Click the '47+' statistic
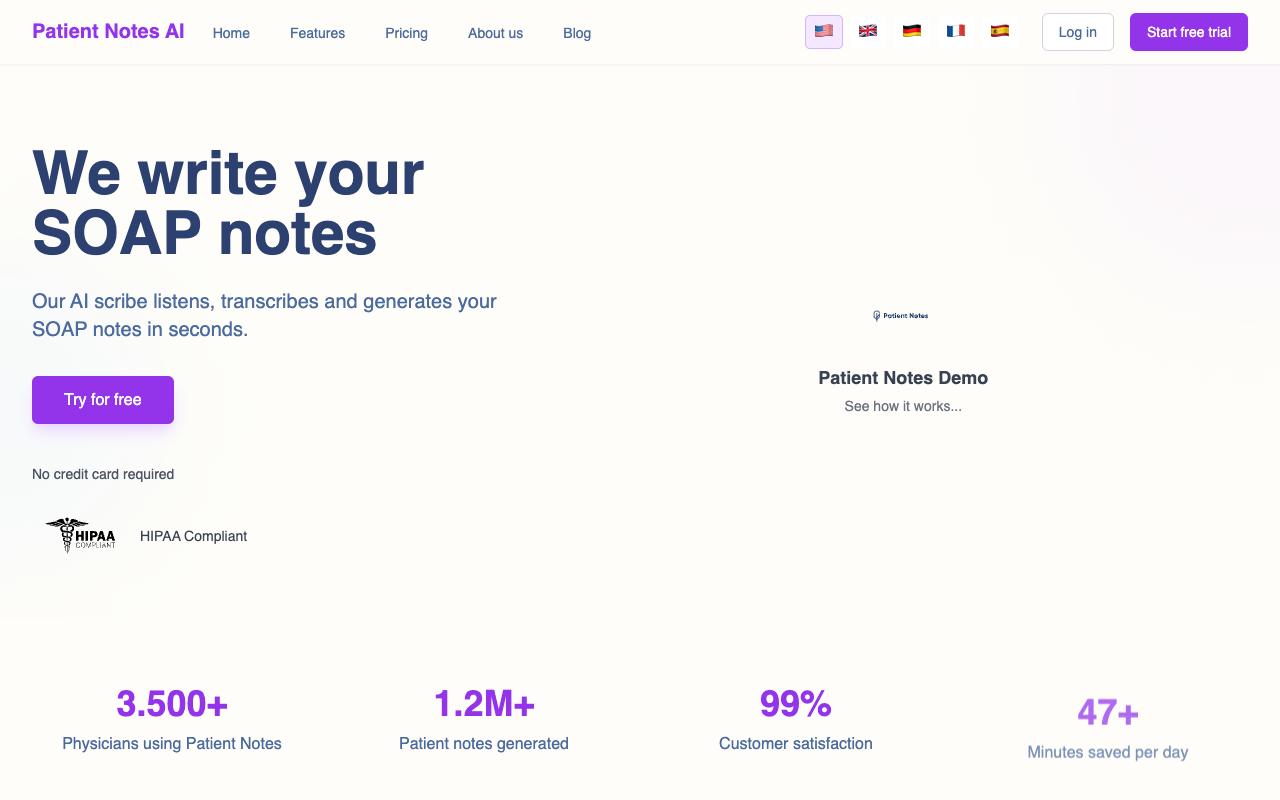The width and height of the screenshot is (1280, 800). 1108,712
